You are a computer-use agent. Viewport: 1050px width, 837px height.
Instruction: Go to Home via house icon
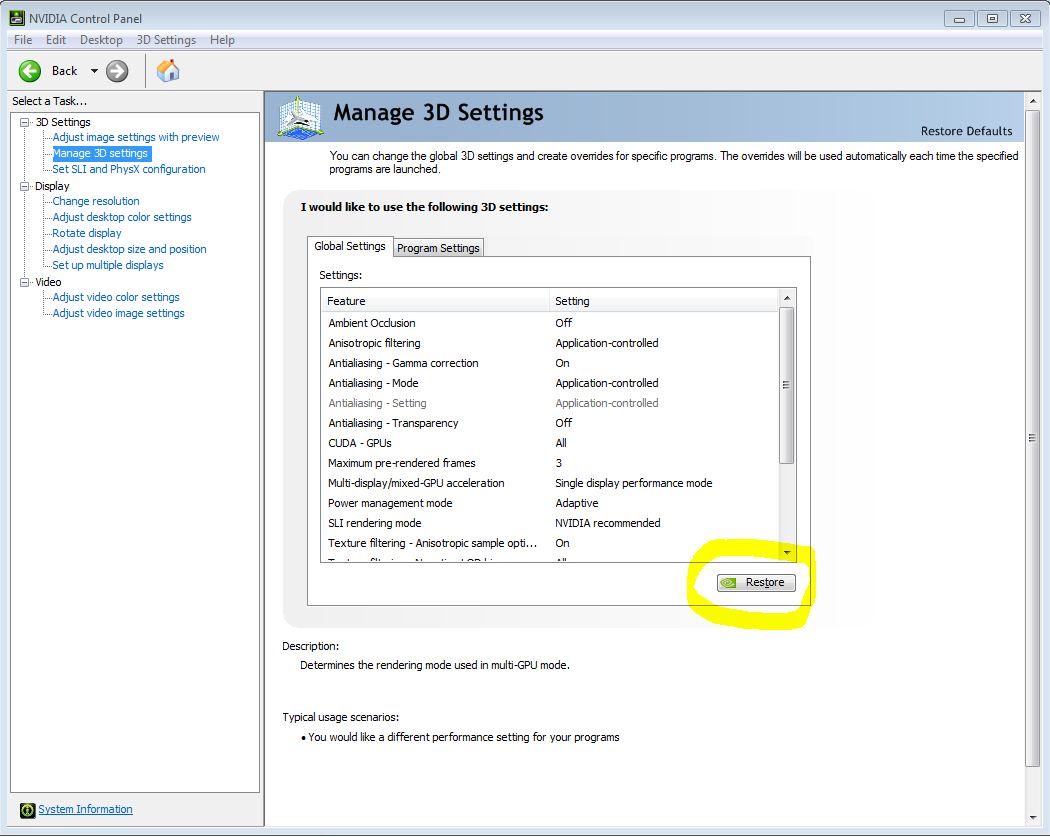pyautogui.click(x=168, y=70)
